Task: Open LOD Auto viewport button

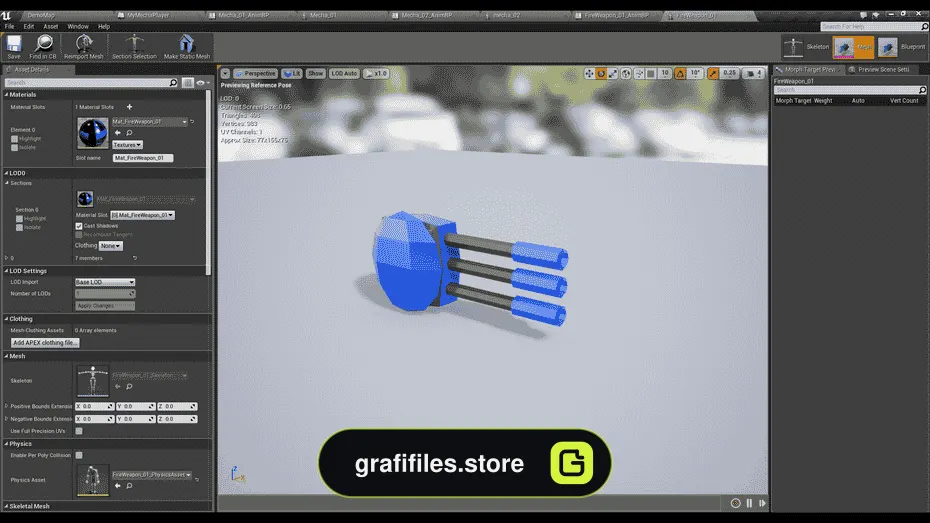Action: point(344,74)
